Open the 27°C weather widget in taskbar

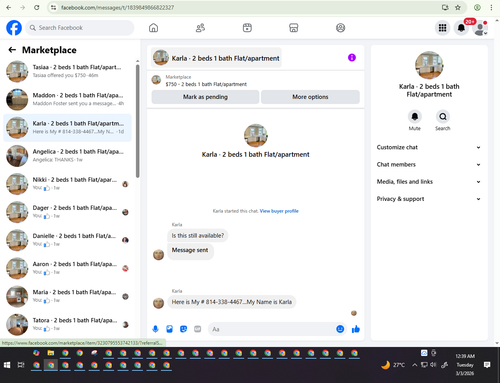[393, 365]
